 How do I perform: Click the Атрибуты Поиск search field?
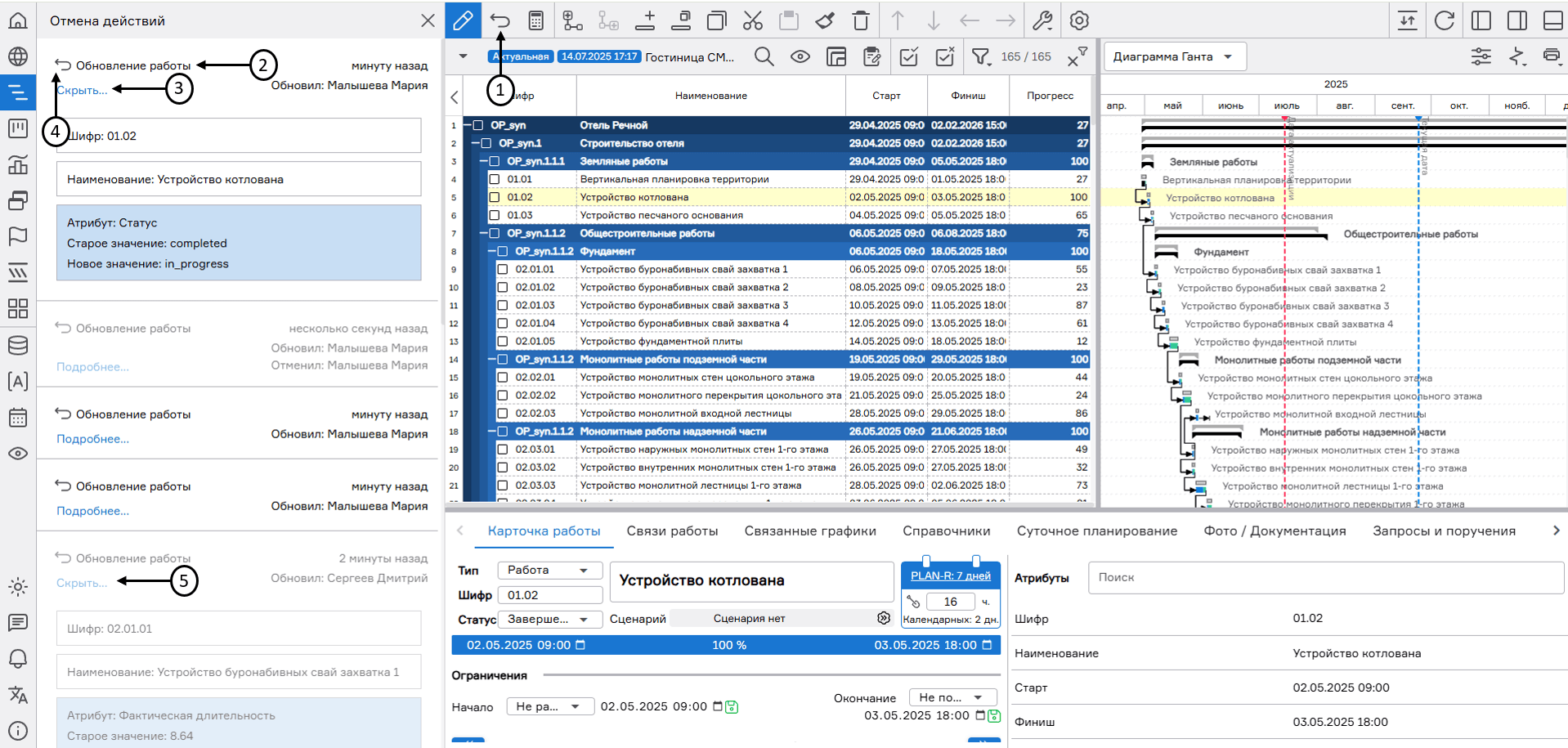point(1324,577)
